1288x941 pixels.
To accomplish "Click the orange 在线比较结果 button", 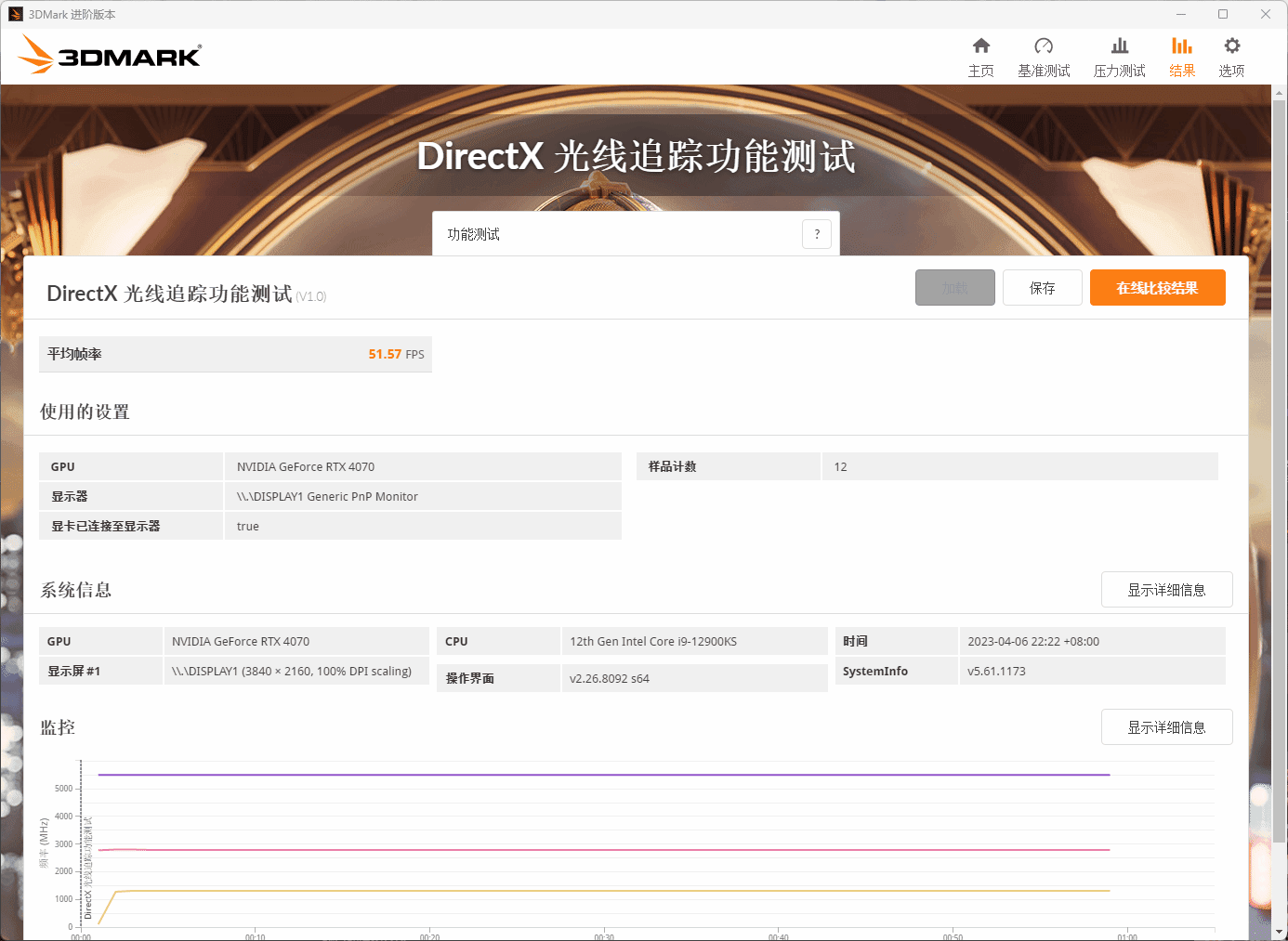I will point(1158,288).
